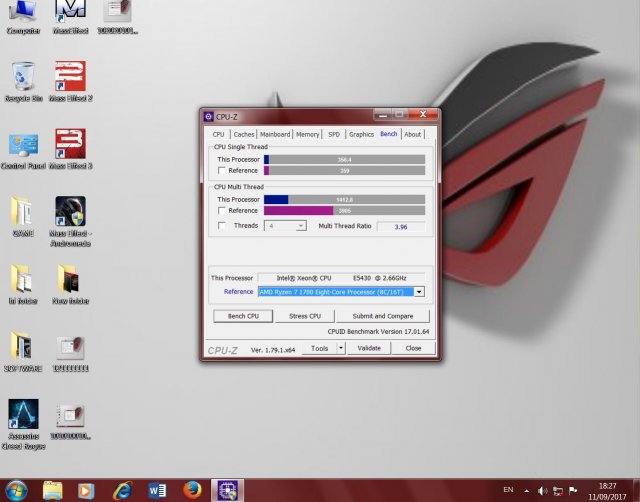Click the taskbar clock and date
This screenshot has width=640, height=502.
pyautogui.click(x=606, y=490)
